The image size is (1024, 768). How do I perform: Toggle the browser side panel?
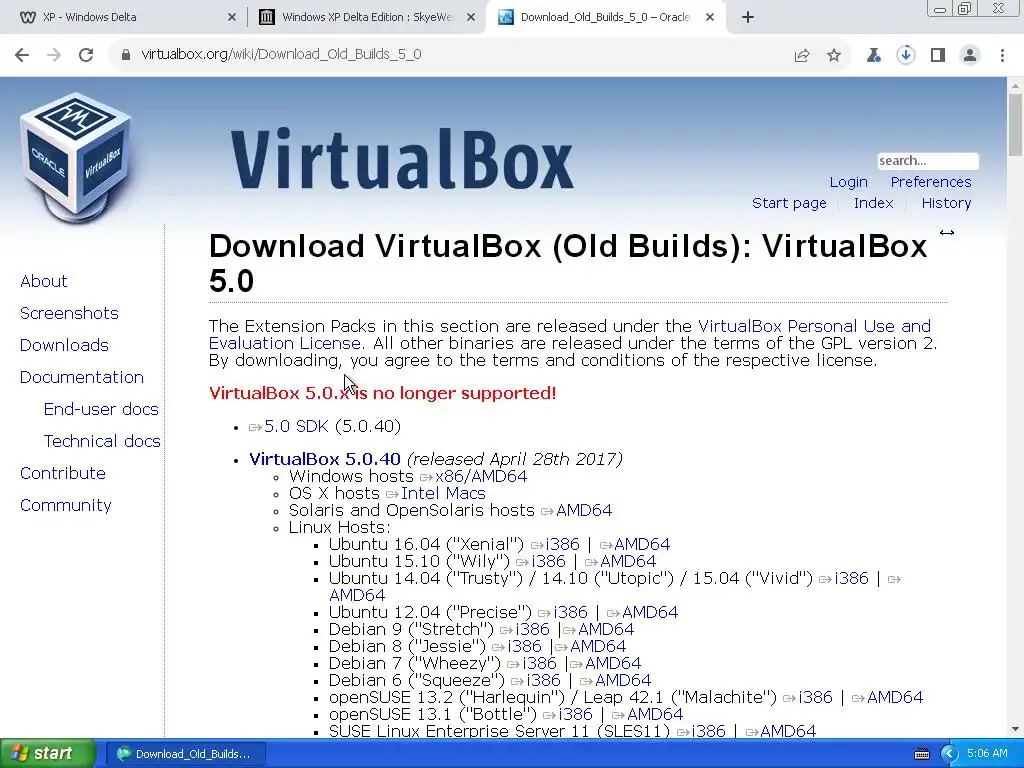938,56
